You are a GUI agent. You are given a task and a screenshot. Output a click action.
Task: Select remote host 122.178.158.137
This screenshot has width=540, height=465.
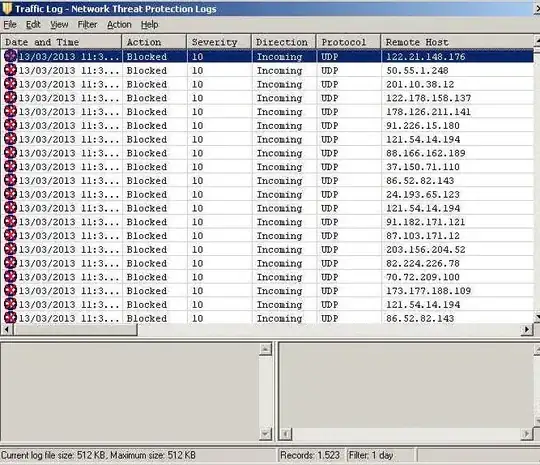[428, 98]
